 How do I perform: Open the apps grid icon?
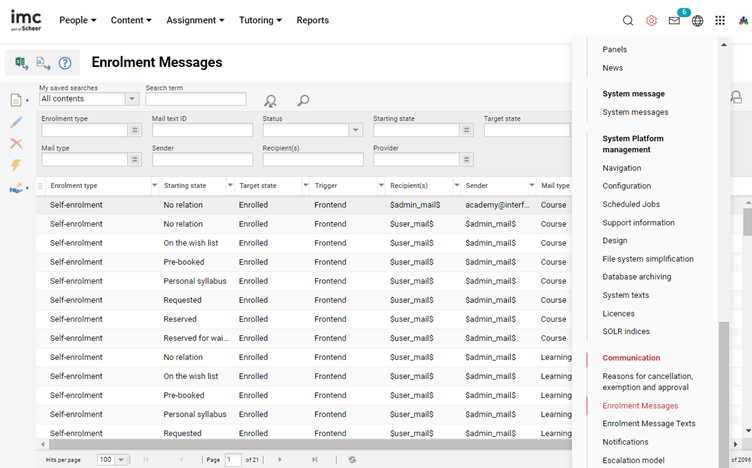[720, 20]
